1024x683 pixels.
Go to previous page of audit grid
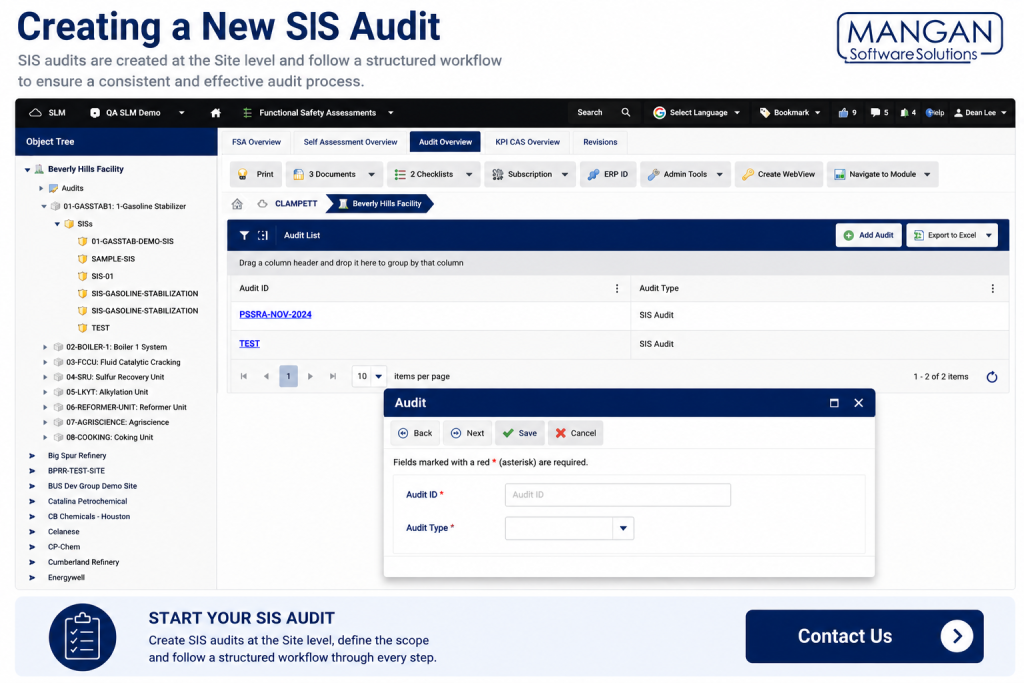point(266,377)
